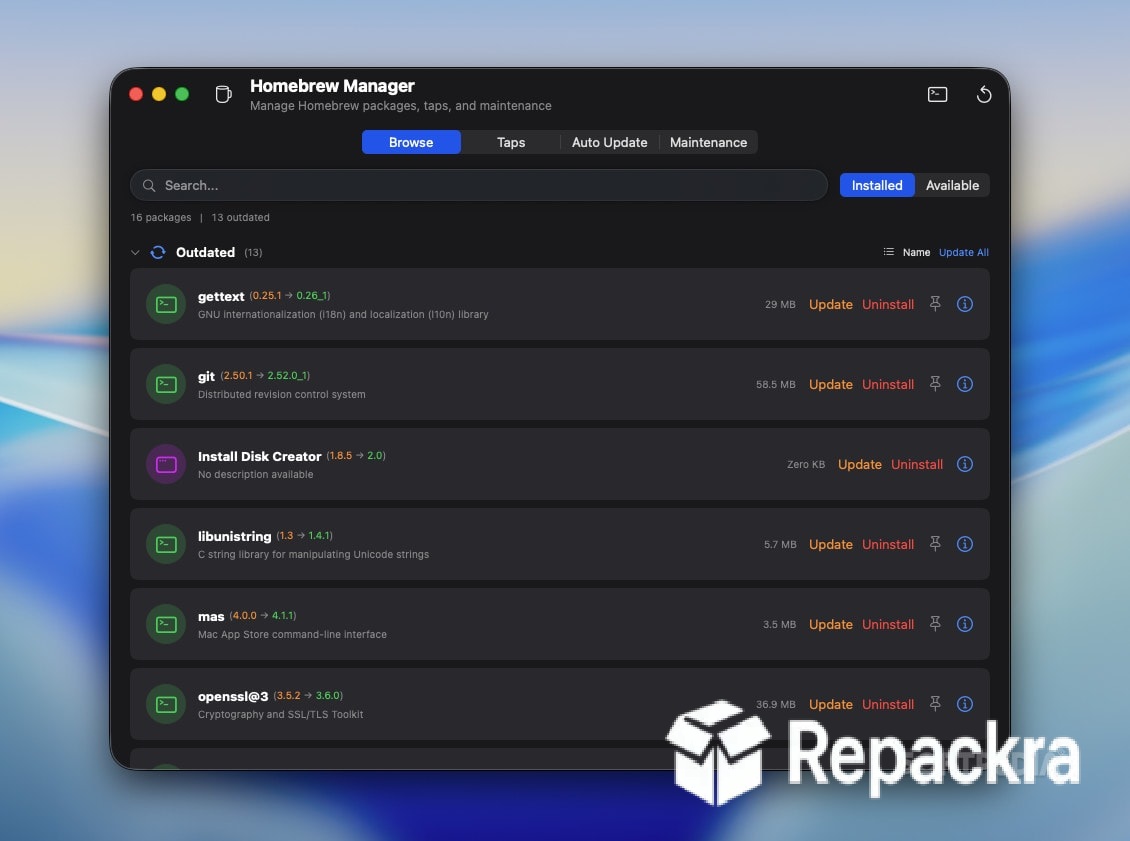
Task: Focus the Search packages field
Action: [x=479, y=185]
